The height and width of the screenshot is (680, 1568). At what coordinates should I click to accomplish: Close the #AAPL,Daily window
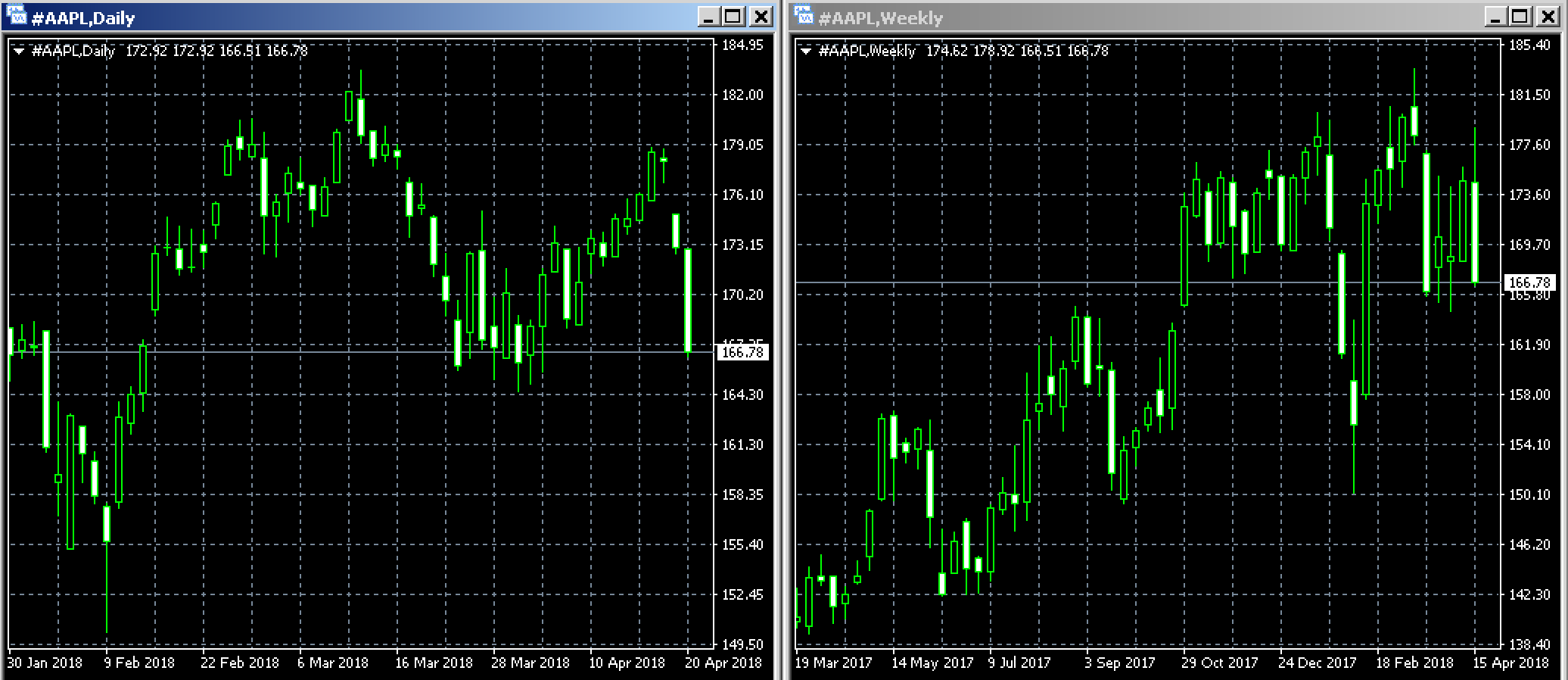760,17
